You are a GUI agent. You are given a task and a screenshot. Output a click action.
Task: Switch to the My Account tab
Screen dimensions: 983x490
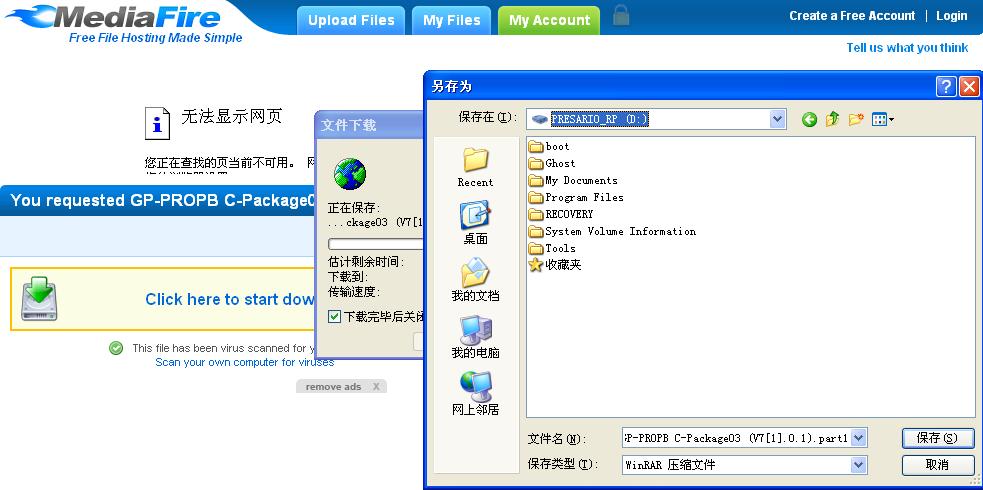click(549, 20)
